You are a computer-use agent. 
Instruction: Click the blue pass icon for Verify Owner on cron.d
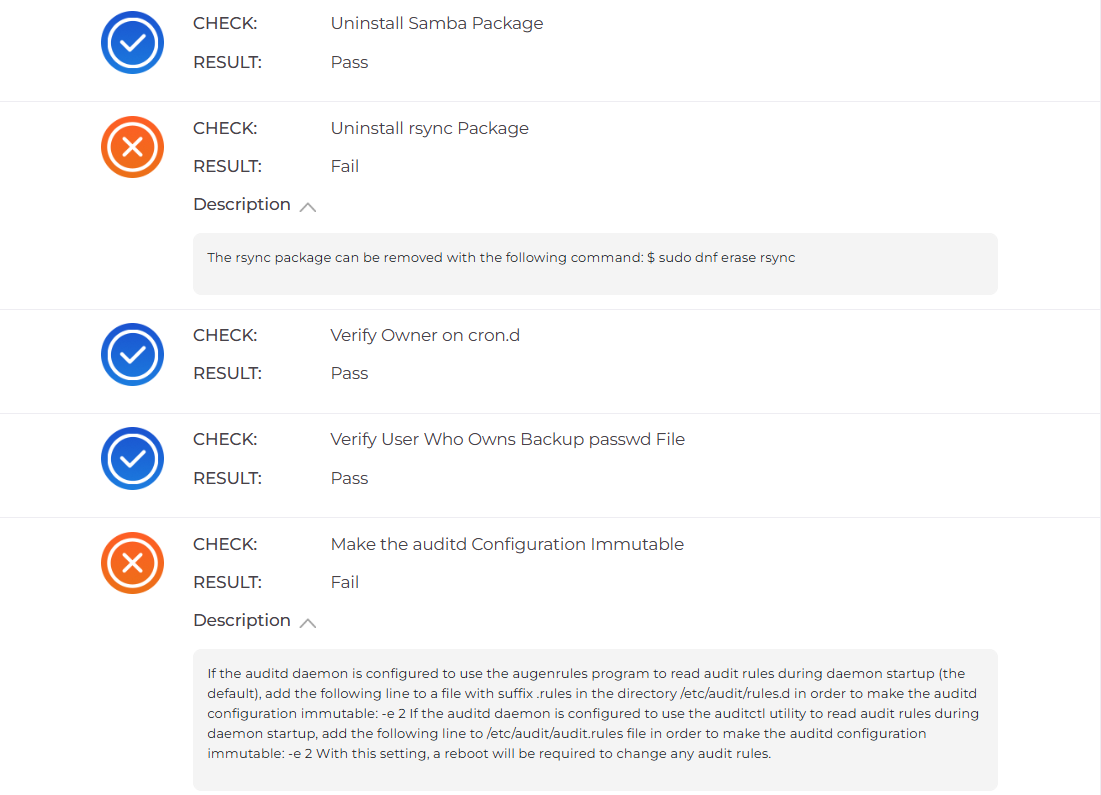click(132, 354)
